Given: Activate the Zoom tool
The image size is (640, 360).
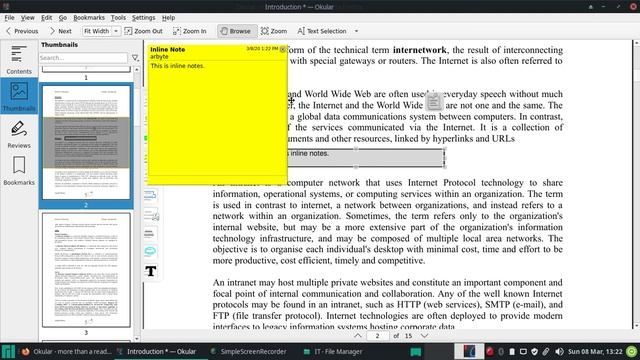Looking at the screenshot, I should pyautogui.click(x=274, y=31).
